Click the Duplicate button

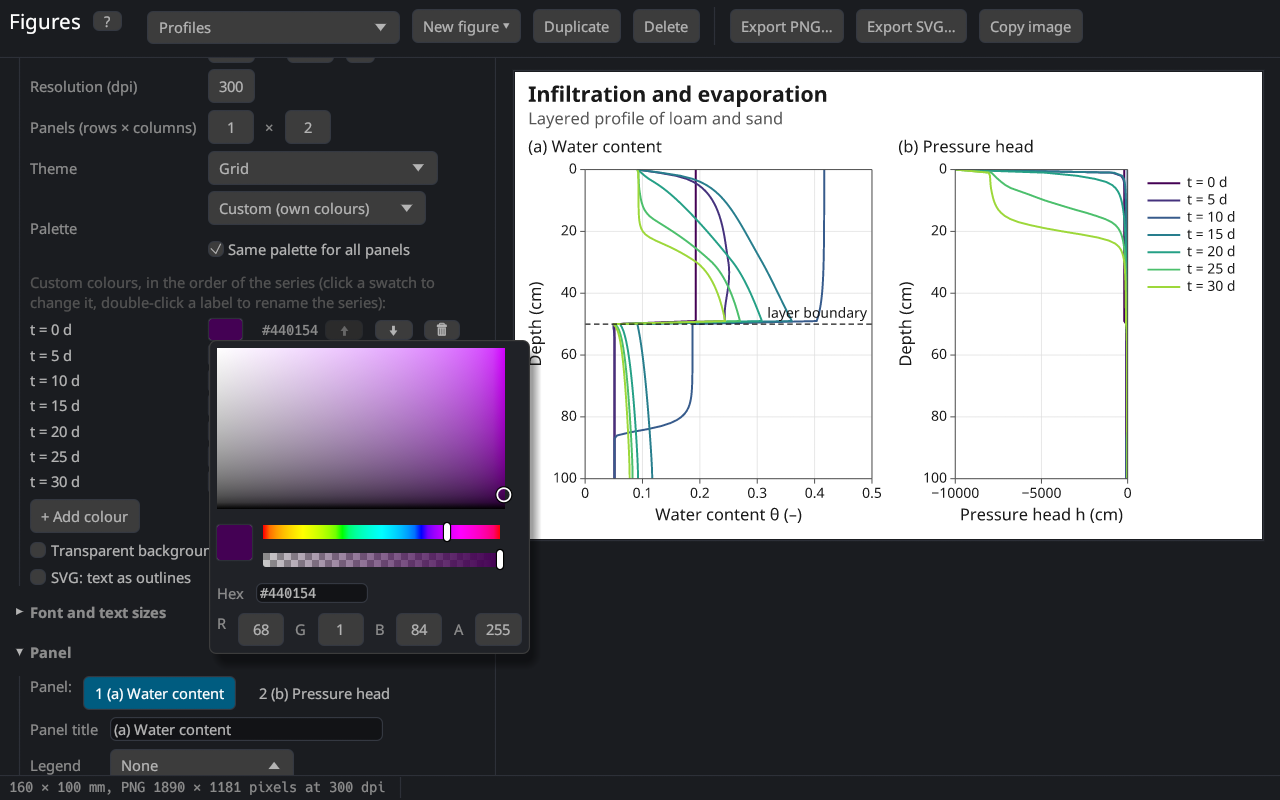click(576, 27)
